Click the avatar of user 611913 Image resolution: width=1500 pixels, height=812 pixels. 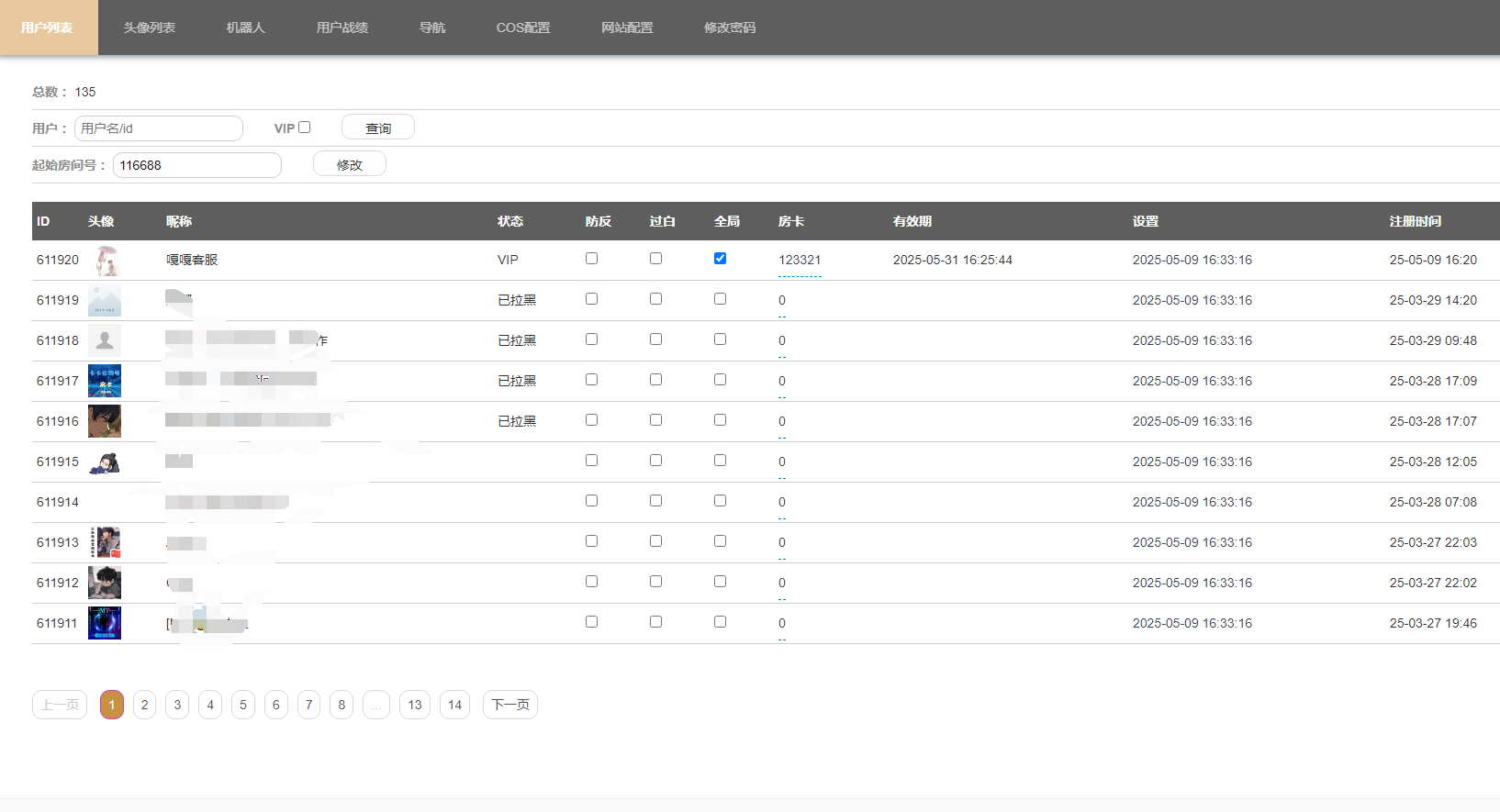click(x=105, y=543)
